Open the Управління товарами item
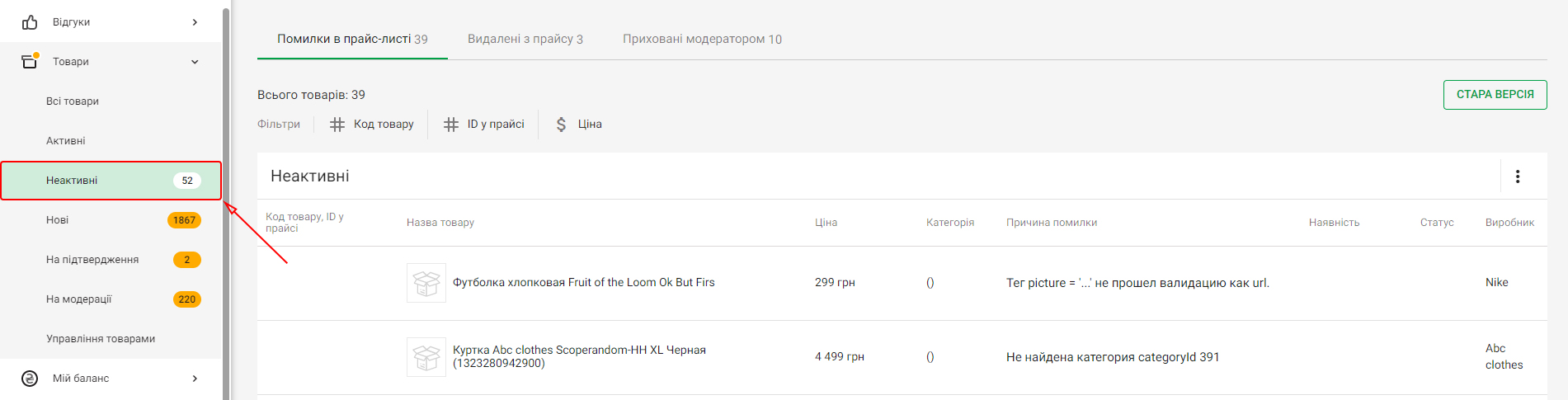The height and width of the screenshot is (400, 1568). point(111,339)
